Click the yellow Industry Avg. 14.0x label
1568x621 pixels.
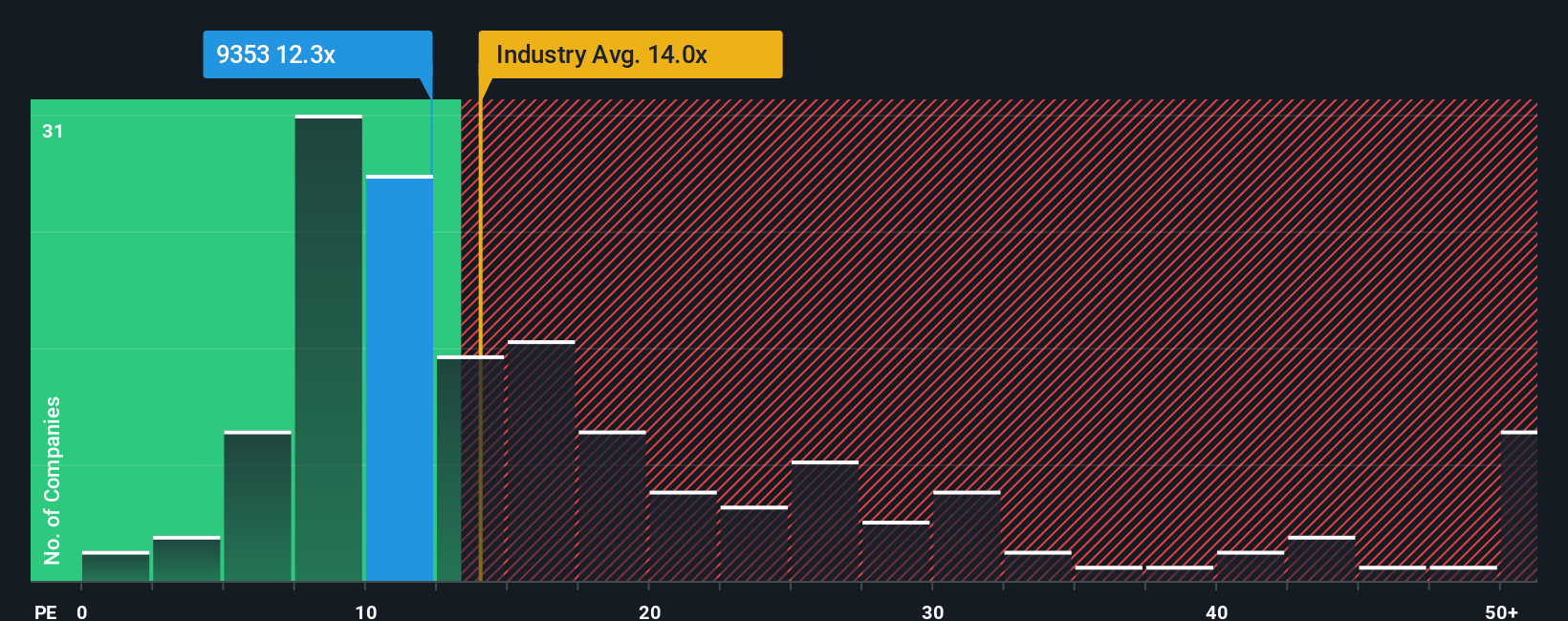[630, 54]
